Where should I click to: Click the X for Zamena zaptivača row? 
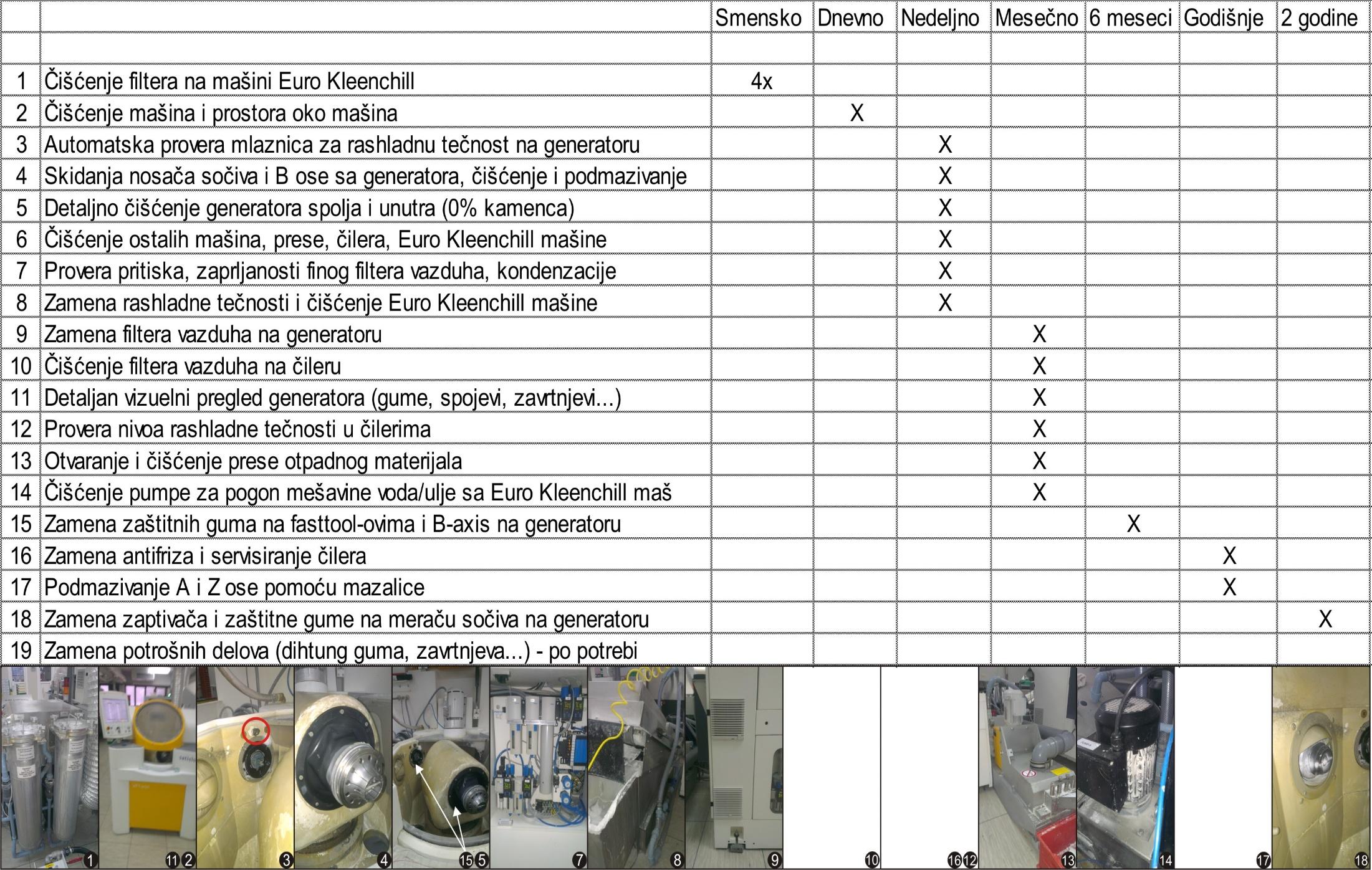[x=1325, y=619]
